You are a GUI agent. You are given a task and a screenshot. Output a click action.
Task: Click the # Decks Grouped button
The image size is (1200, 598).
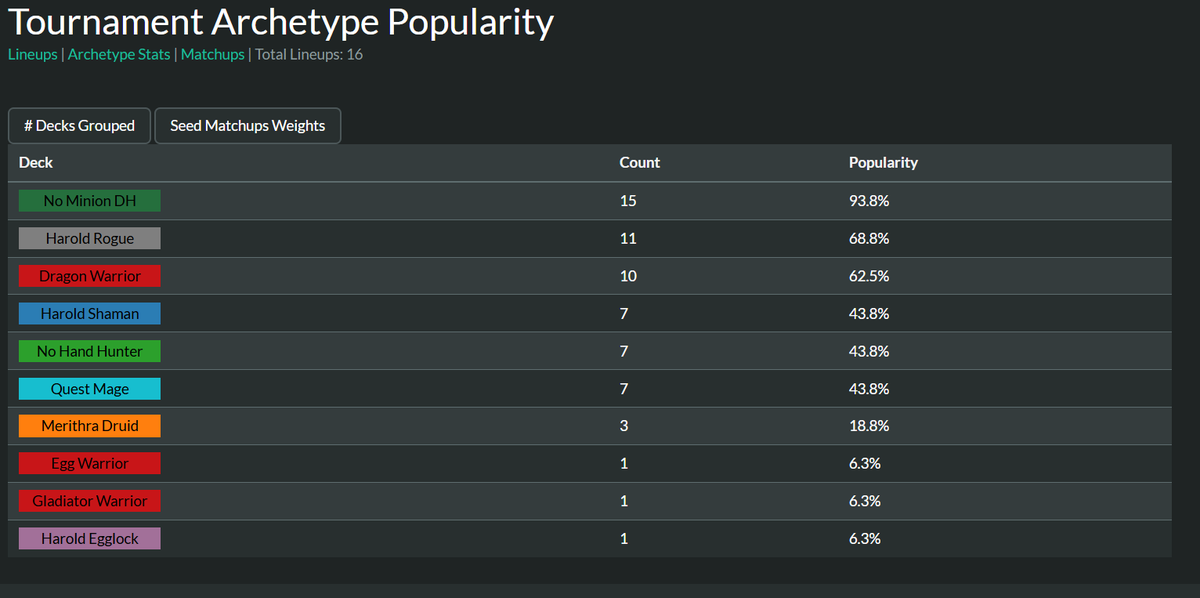(x=79, y=126)
